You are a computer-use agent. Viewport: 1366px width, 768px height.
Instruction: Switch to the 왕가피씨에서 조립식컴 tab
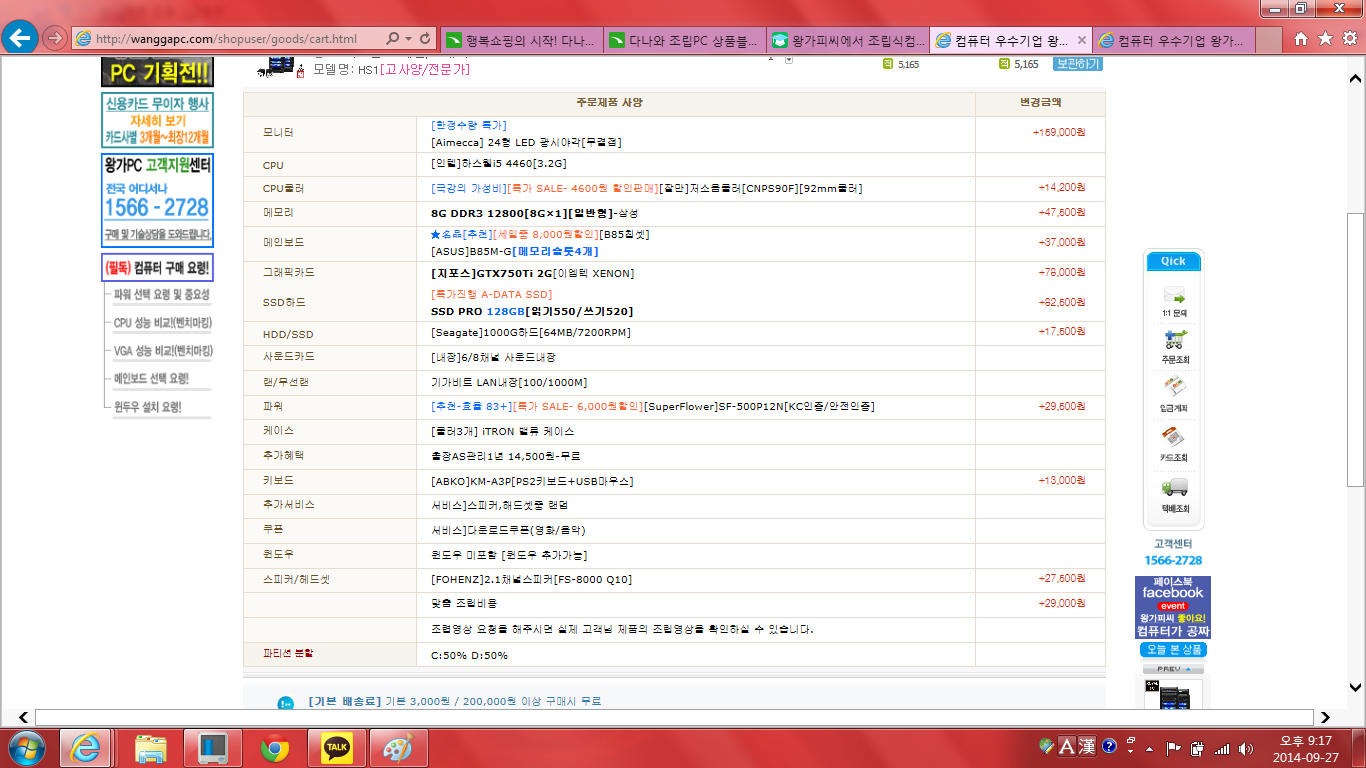849,40
